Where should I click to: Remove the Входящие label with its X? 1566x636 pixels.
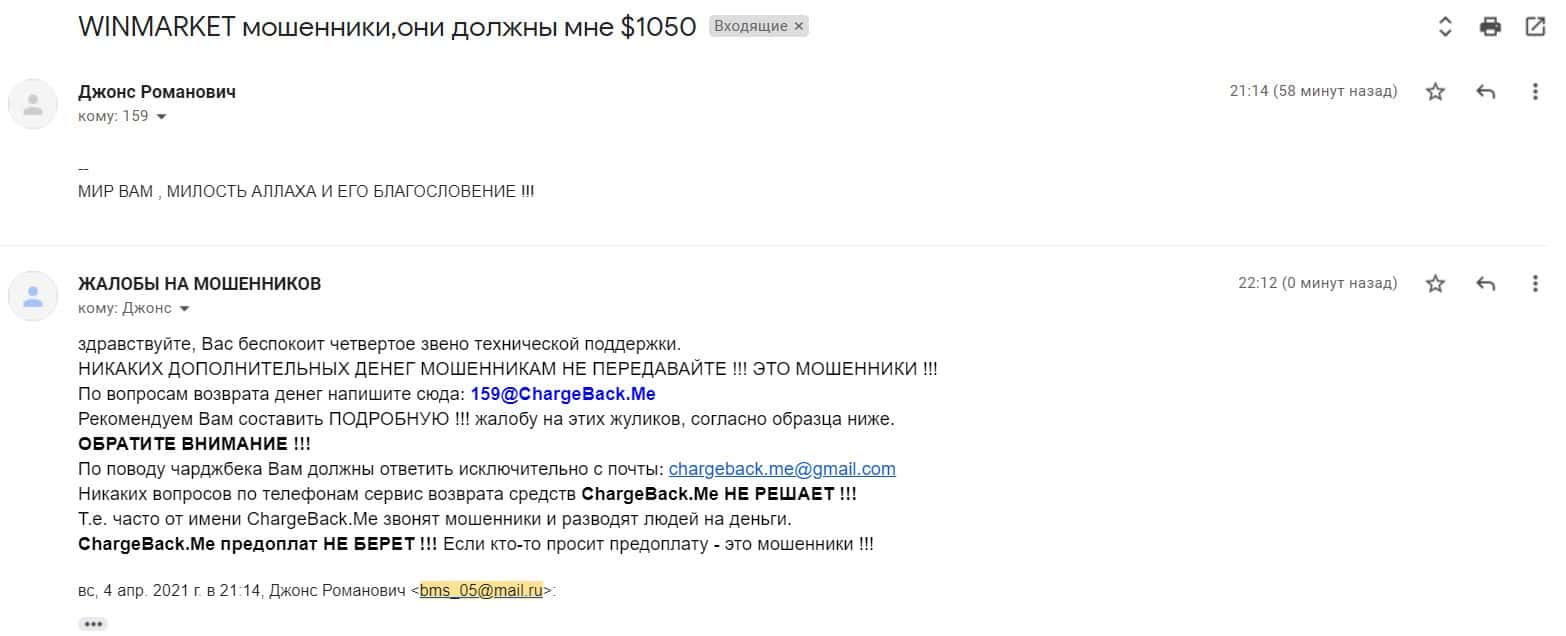point(798,27)
